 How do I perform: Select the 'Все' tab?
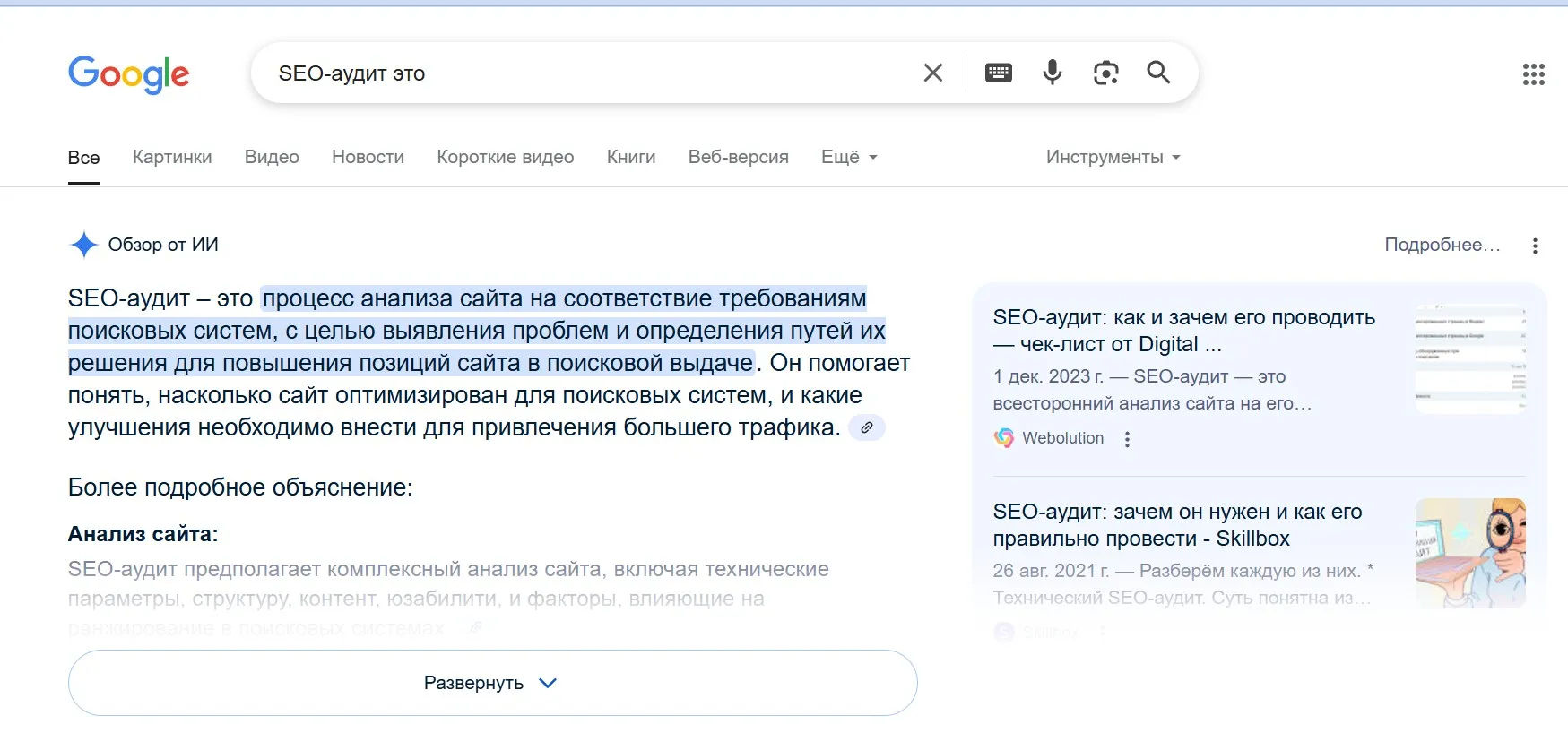pos(84,158)
